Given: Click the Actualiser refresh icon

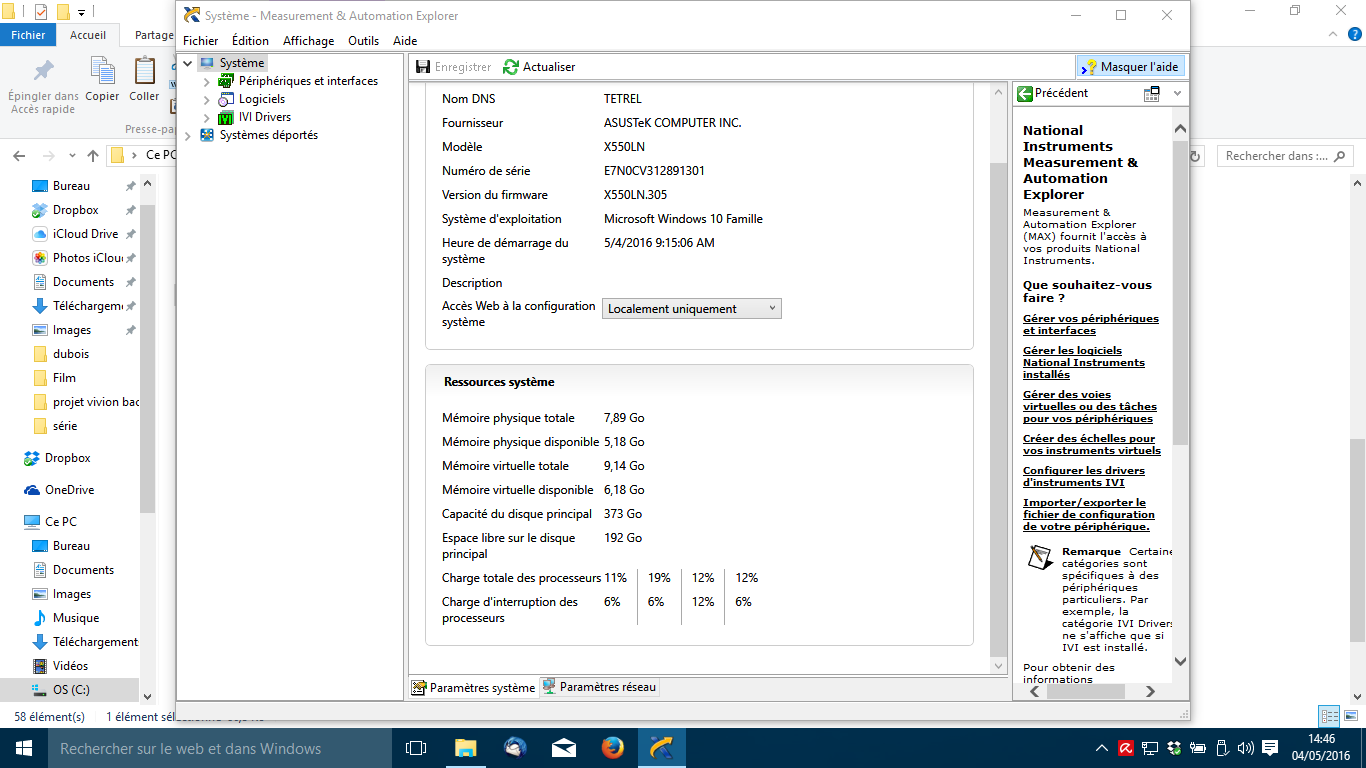Looking at the screenshot, I should 511,67.
